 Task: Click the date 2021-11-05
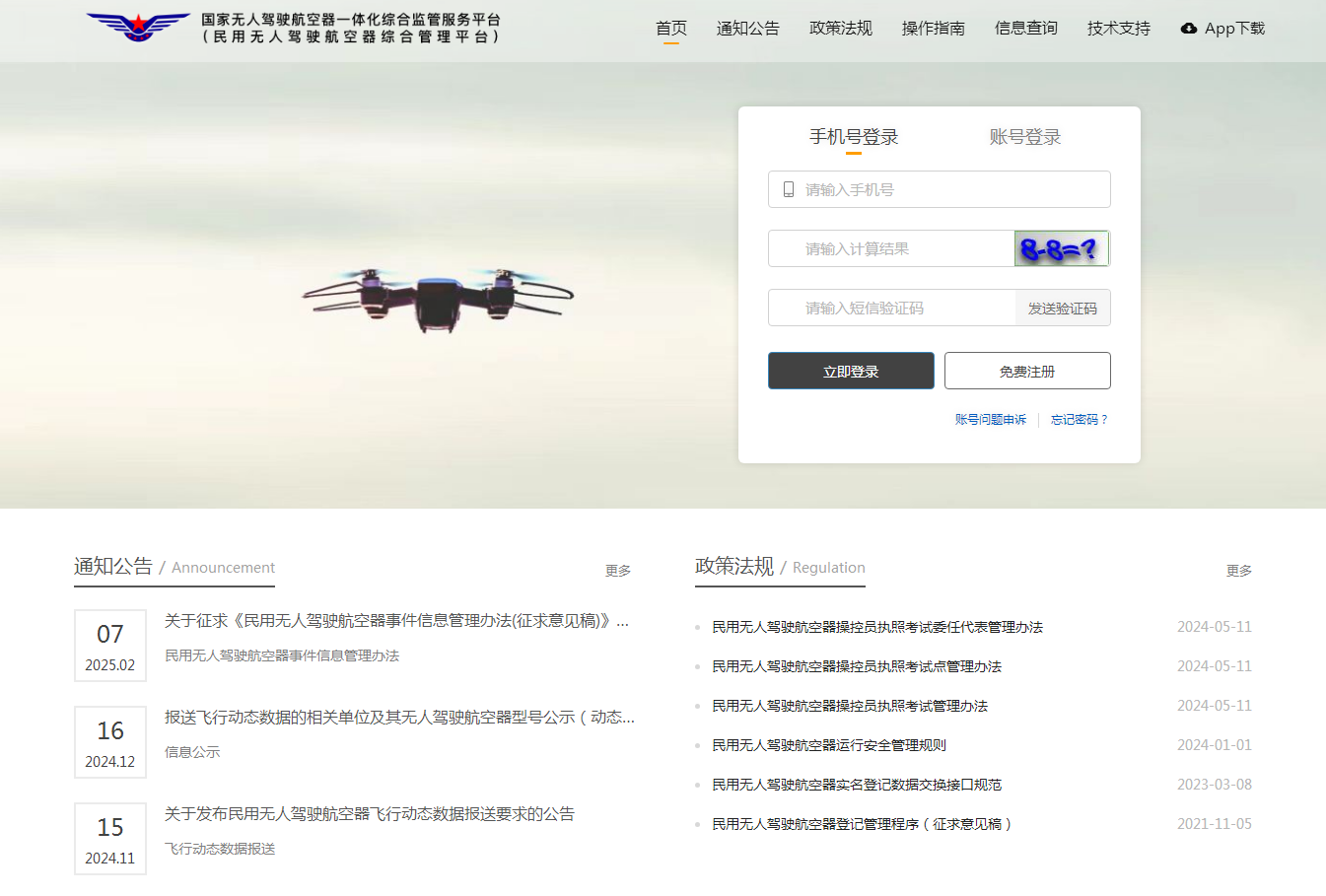point(1215,824)
